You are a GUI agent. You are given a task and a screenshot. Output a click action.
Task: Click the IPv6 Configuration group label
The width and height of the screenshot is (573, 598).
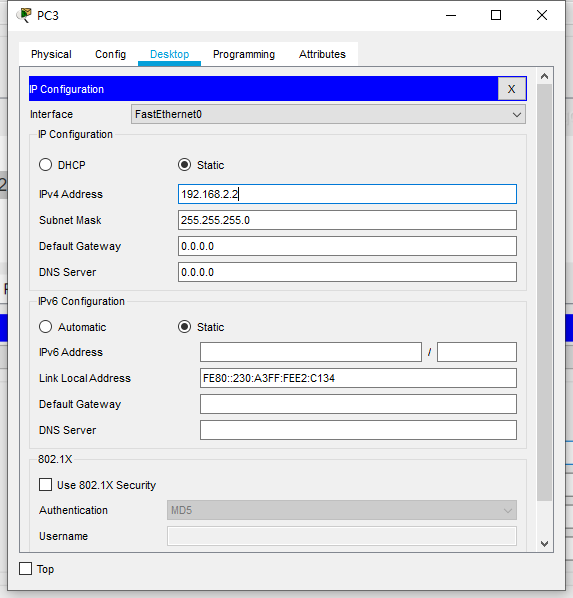coord(81,301)
